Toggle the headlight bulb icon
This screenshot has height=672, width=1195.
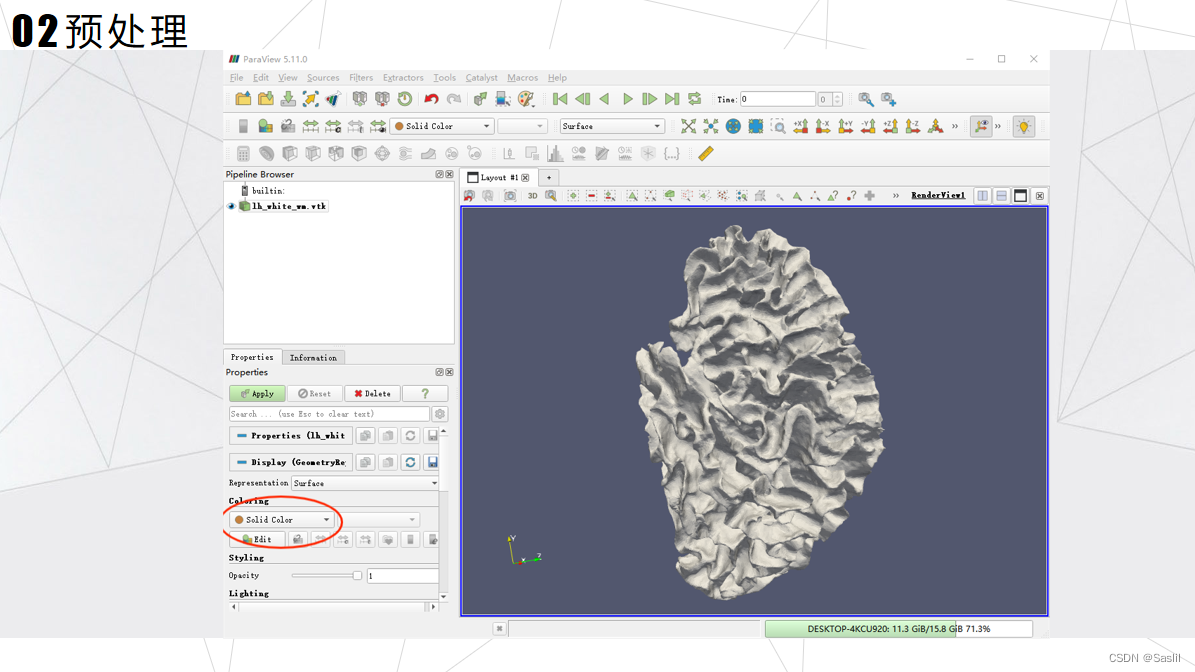pos(1023,126)
